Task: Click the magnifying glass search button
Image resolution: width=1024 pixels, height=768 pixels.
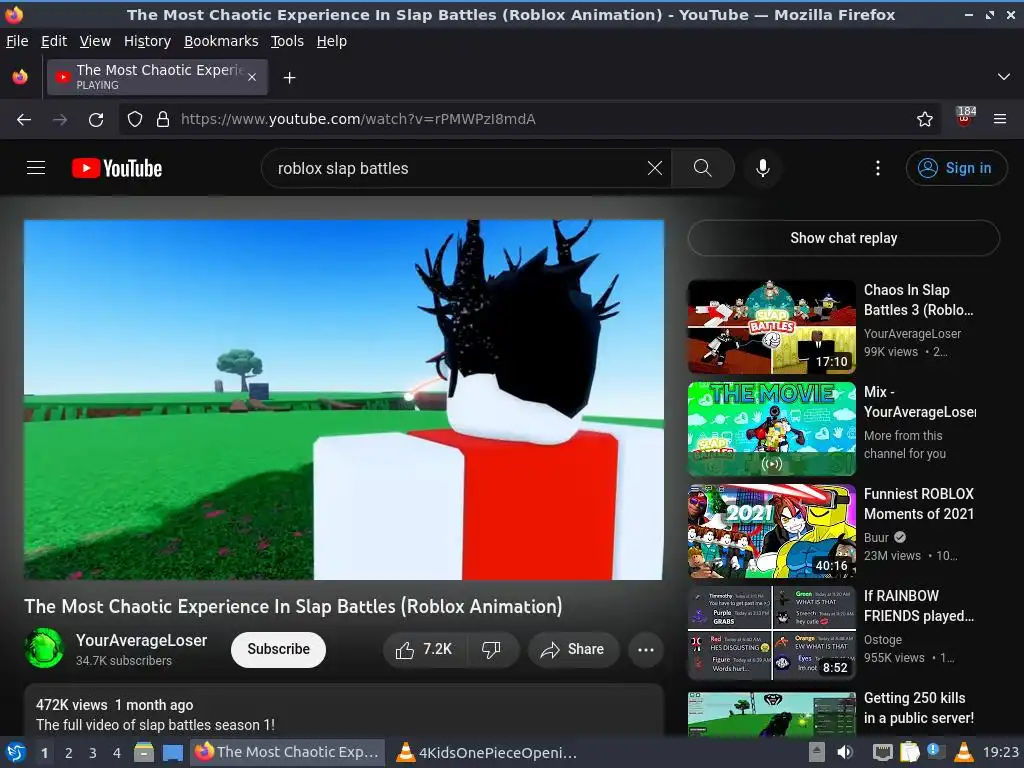Action: point(703,168)
